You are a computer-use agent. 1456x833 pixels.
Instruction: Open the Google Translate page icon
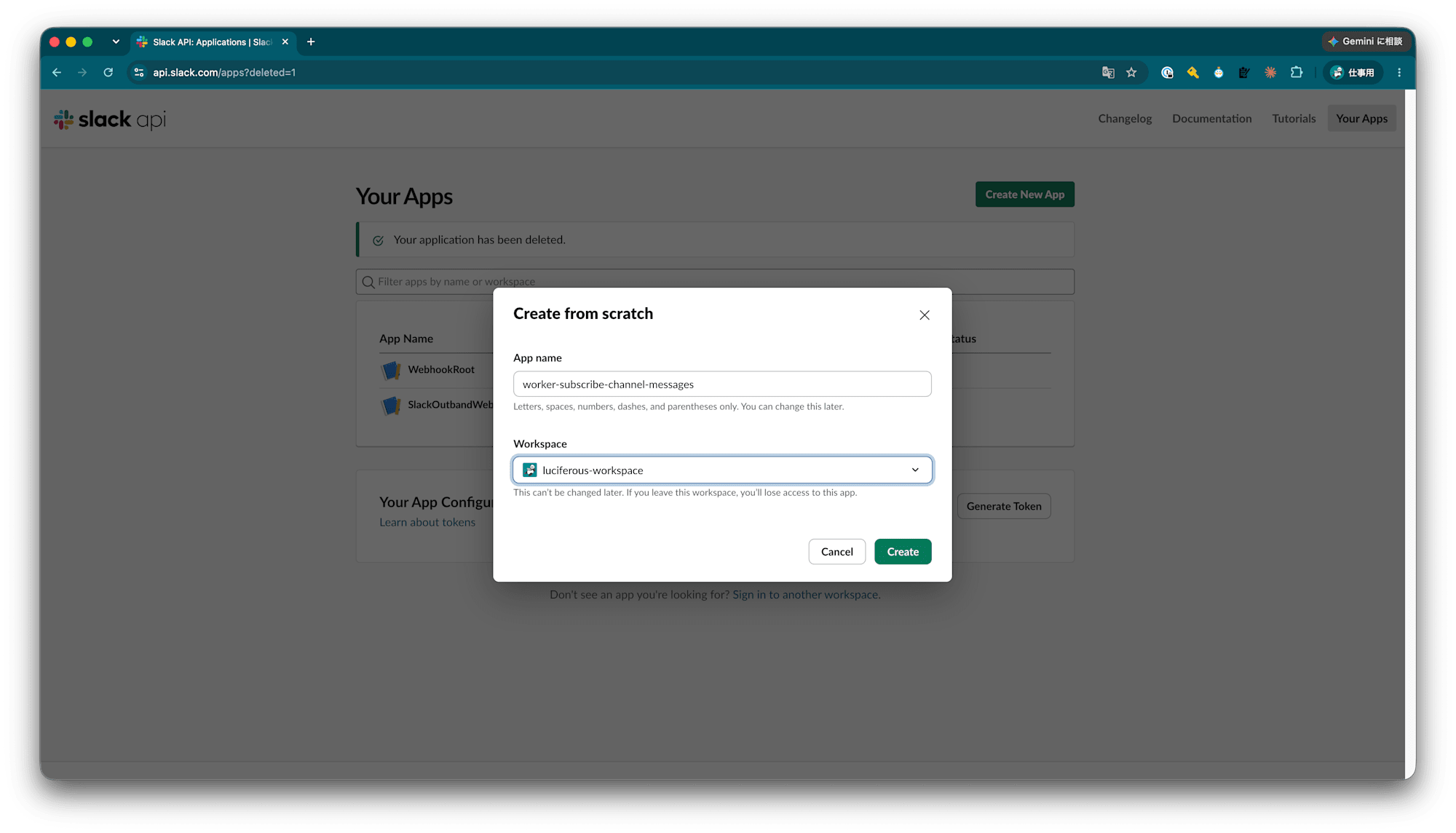(1108, 72)
